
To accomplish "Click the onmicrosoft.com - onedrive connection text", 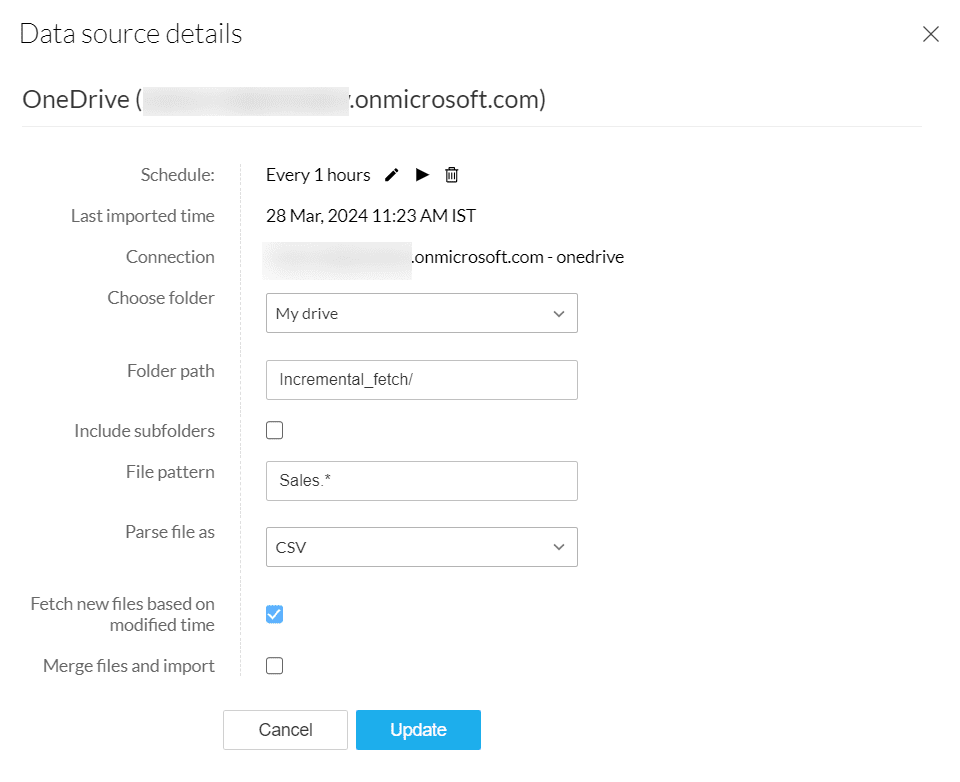I will (x=518, y=257).
